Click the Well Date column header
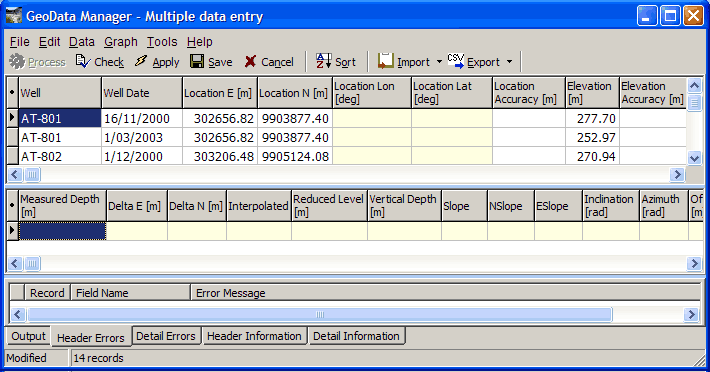 click(x=142, y=93)
